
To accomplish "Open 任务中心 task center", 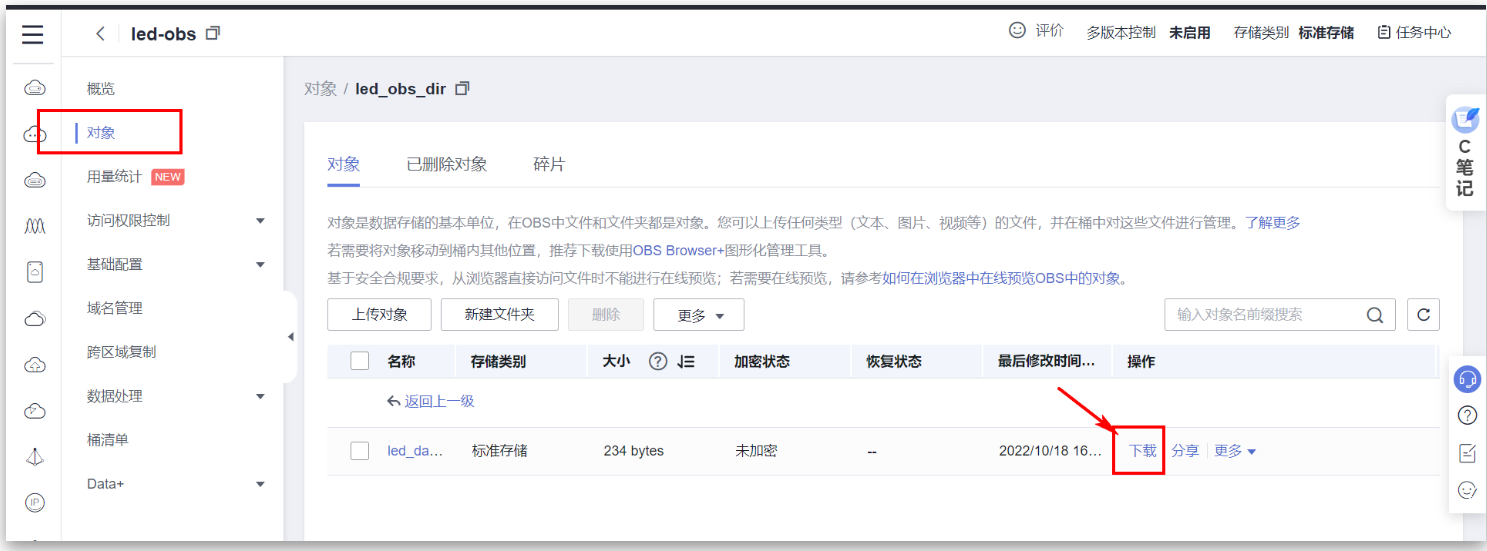I will [x=1414, y=32].
